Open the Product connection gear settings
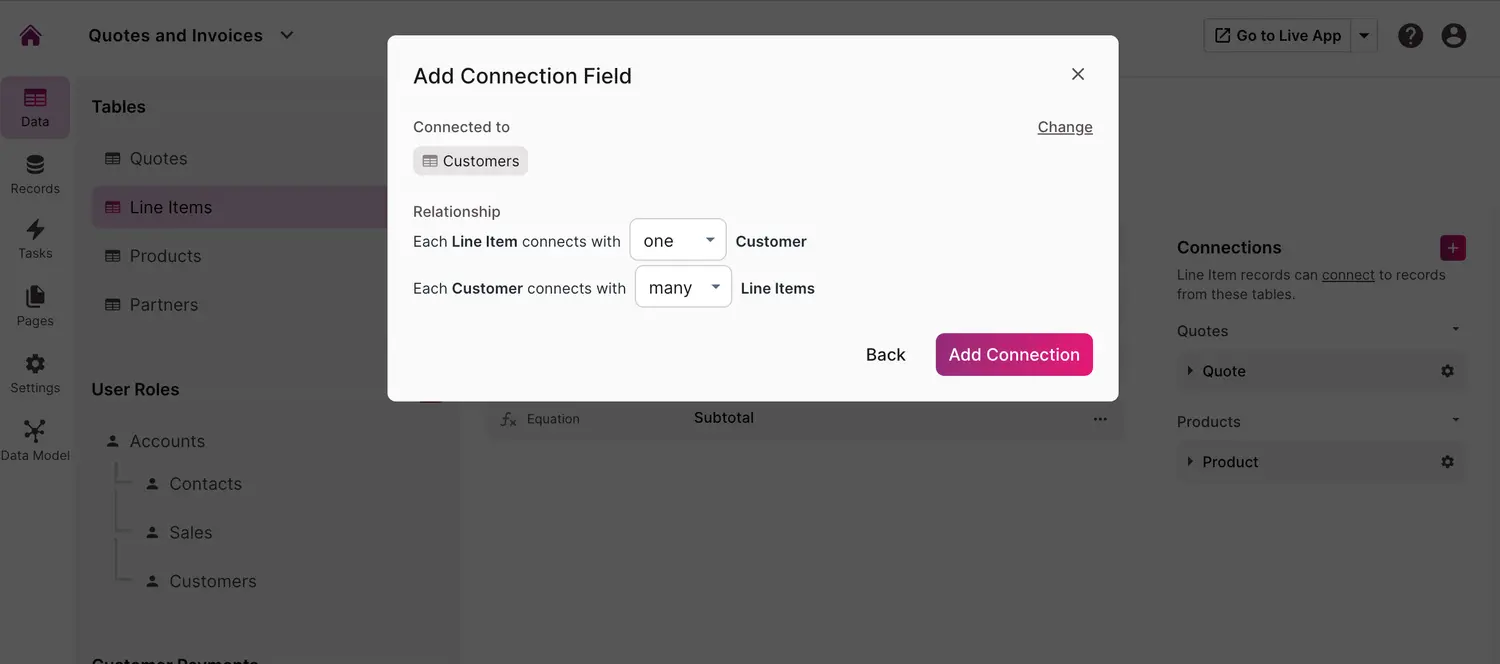Image resolution: width=1500 pixels, height=664 pixels. click(x=1447, y=462)
